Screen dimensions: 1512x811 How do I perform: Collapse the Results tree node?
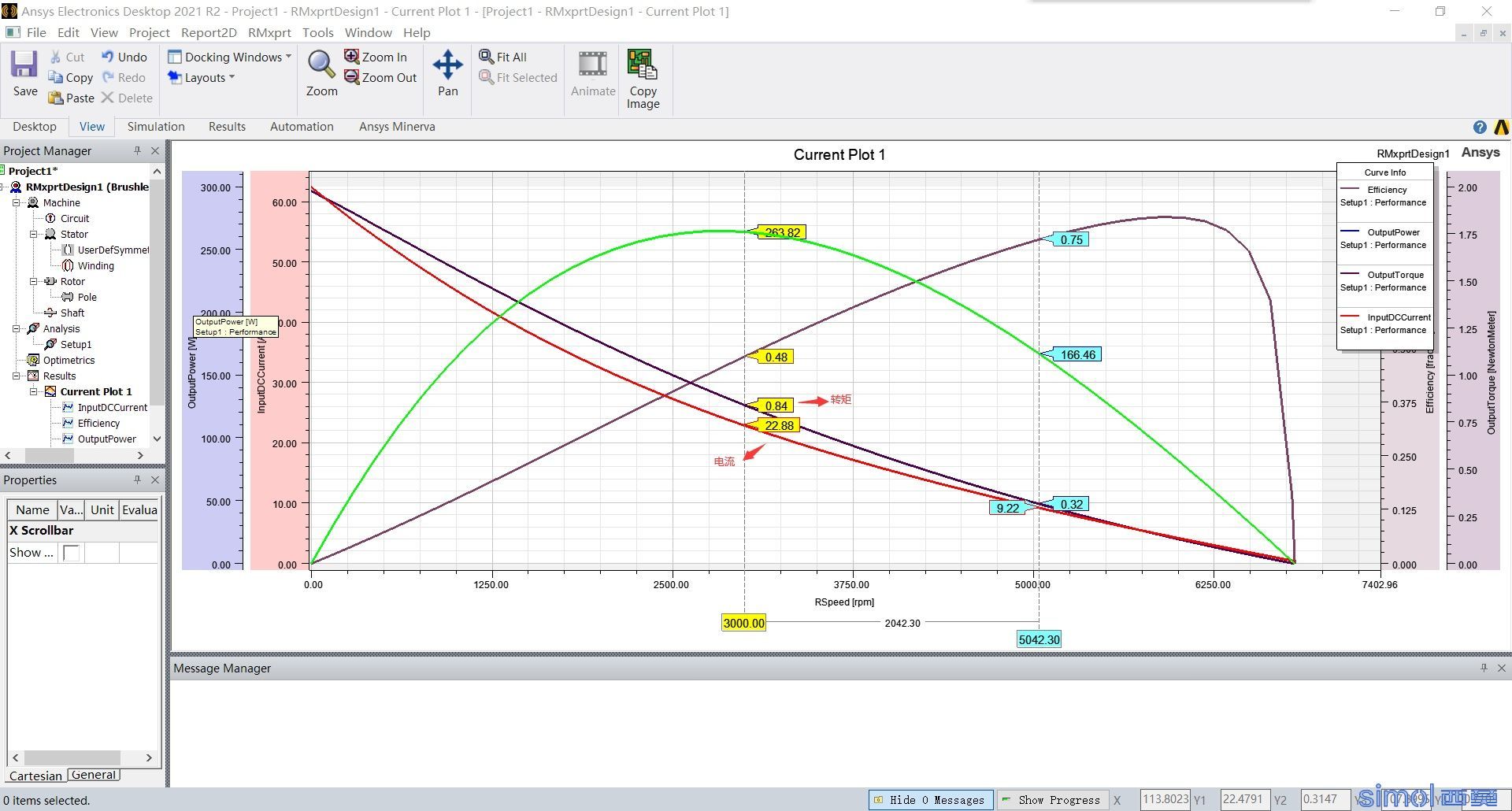pos(16,376)
